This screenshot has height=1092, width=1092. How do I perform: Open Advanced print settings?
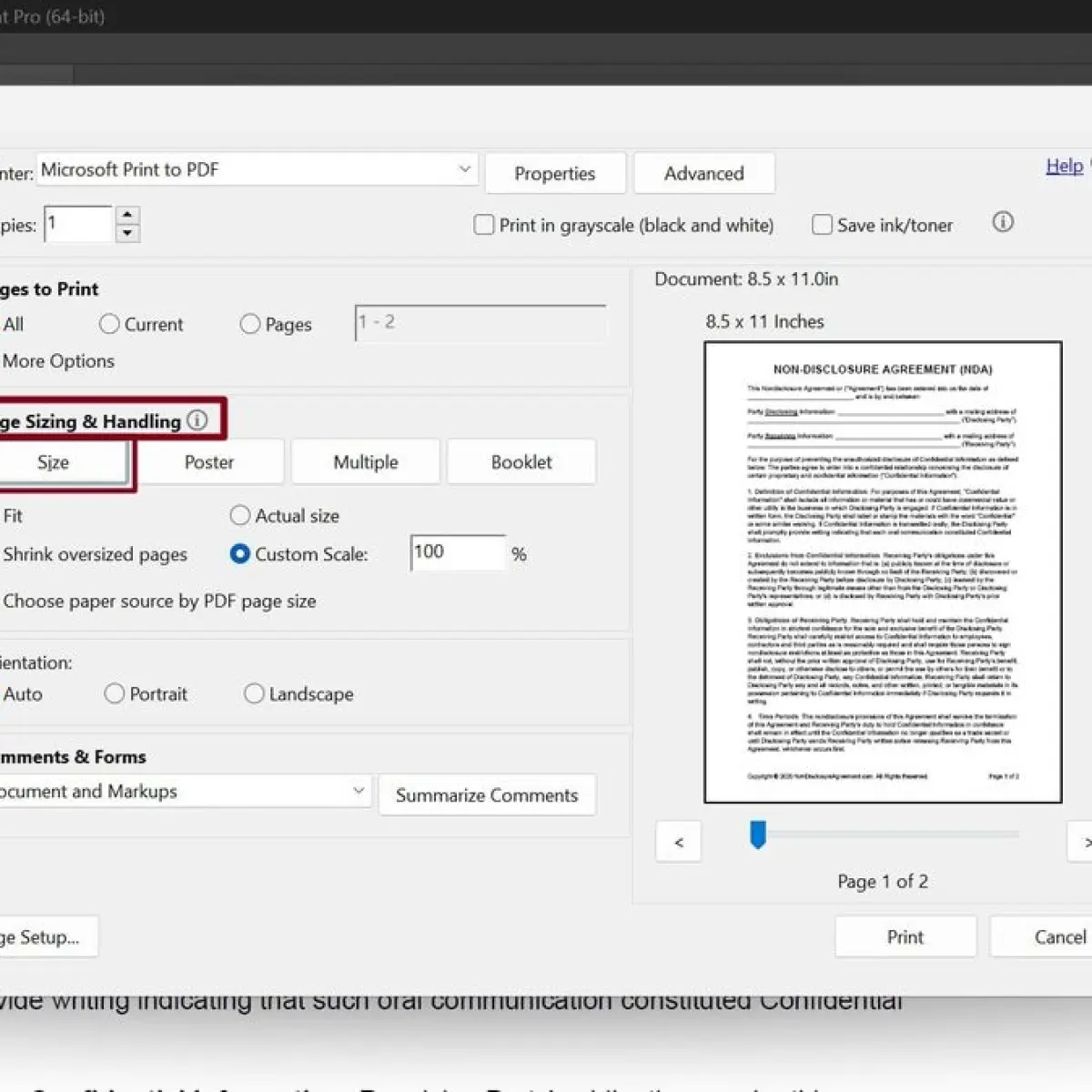[x=704, y=173]
